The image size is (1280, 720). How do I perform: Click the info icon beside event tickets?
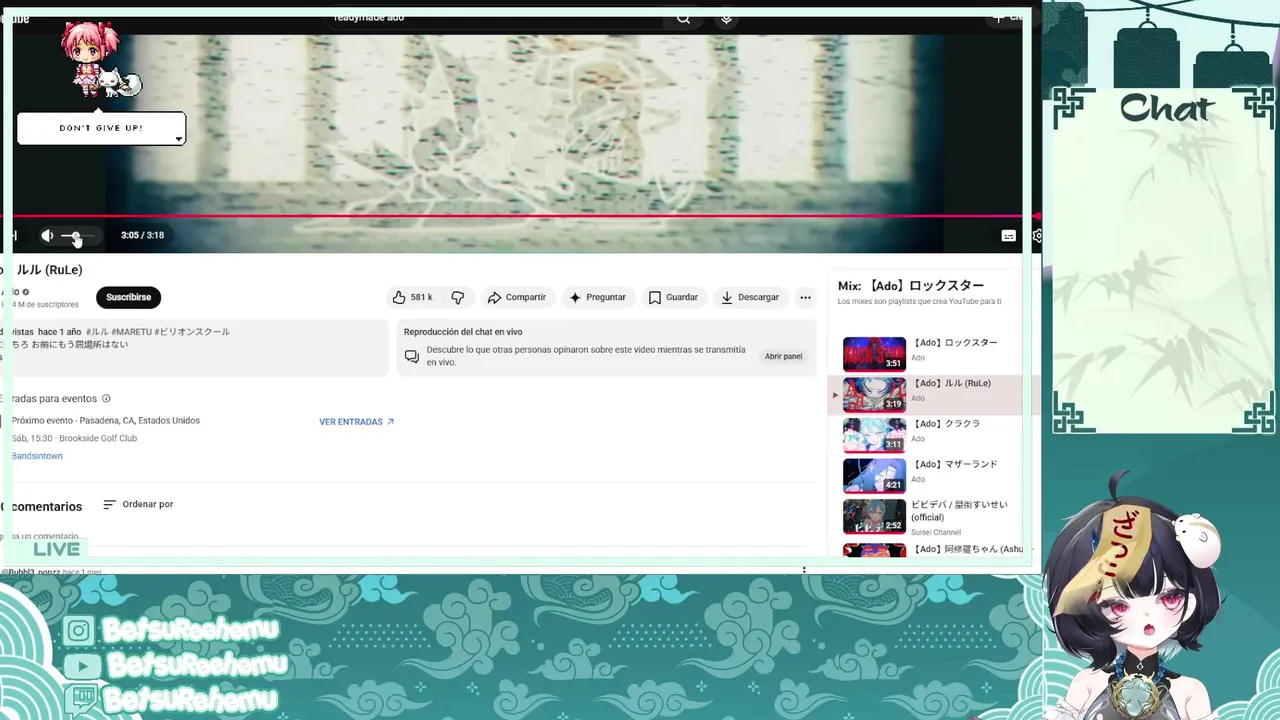tap(106, 399)
